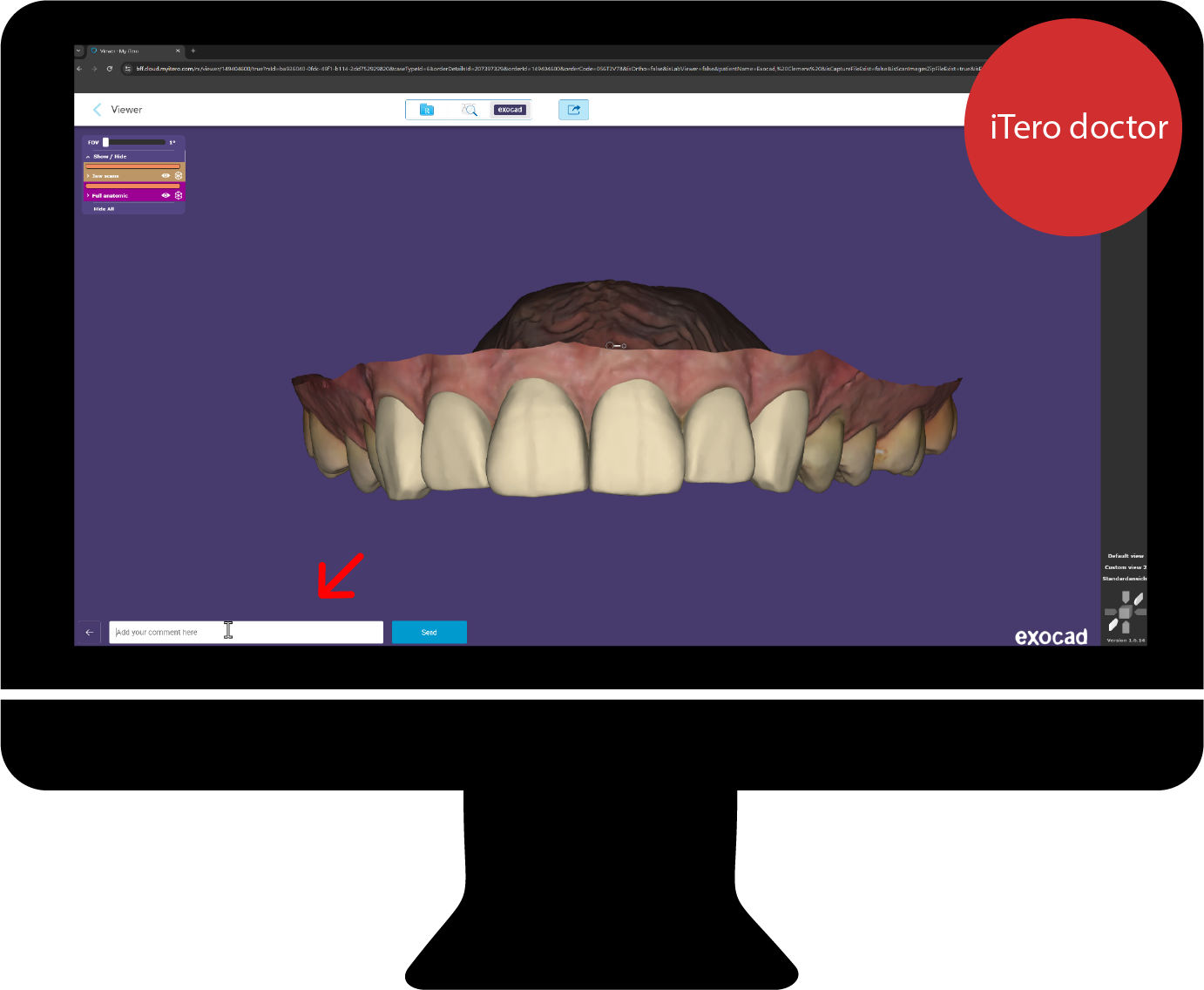
Task: Select the Standardansicht view
Action: click(x=1125, y=579)
